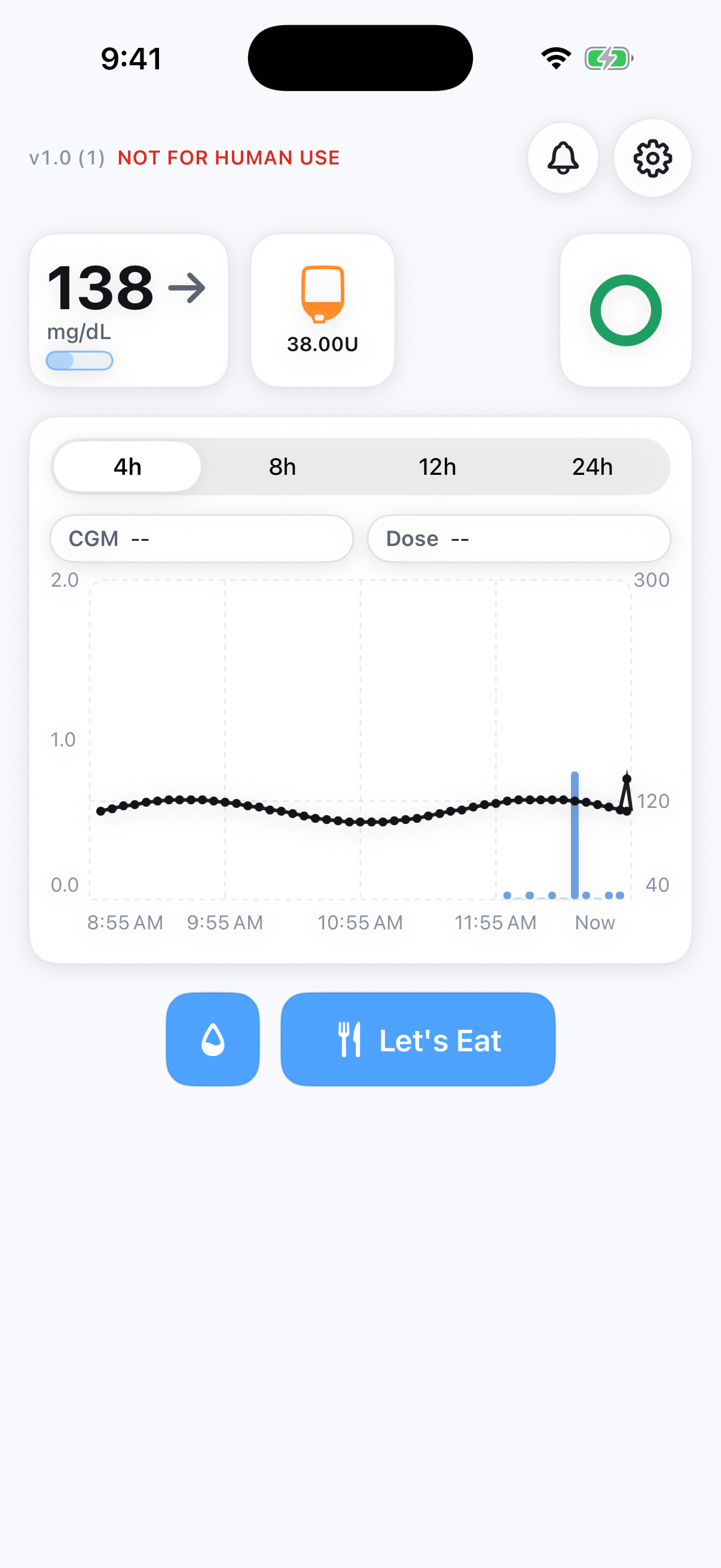This screenshot has height=1568, width=721.
Task: Switch chart to 8h range
Action: (x=282, y=467)
